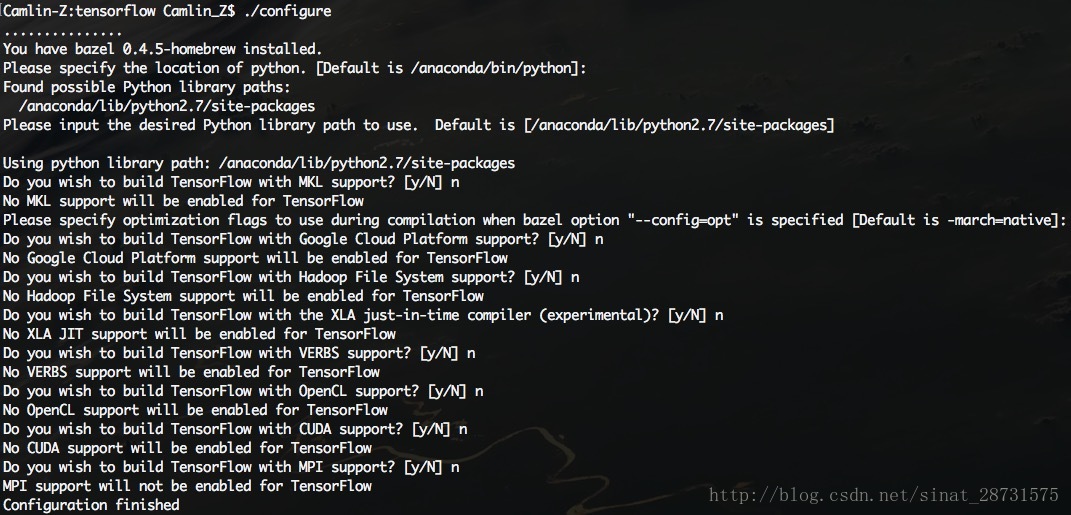Click the OpenCL support question line
Image resolution: width=1071 pixels, height=515 pixels.
pyautogui.click(x=243, y=391)
